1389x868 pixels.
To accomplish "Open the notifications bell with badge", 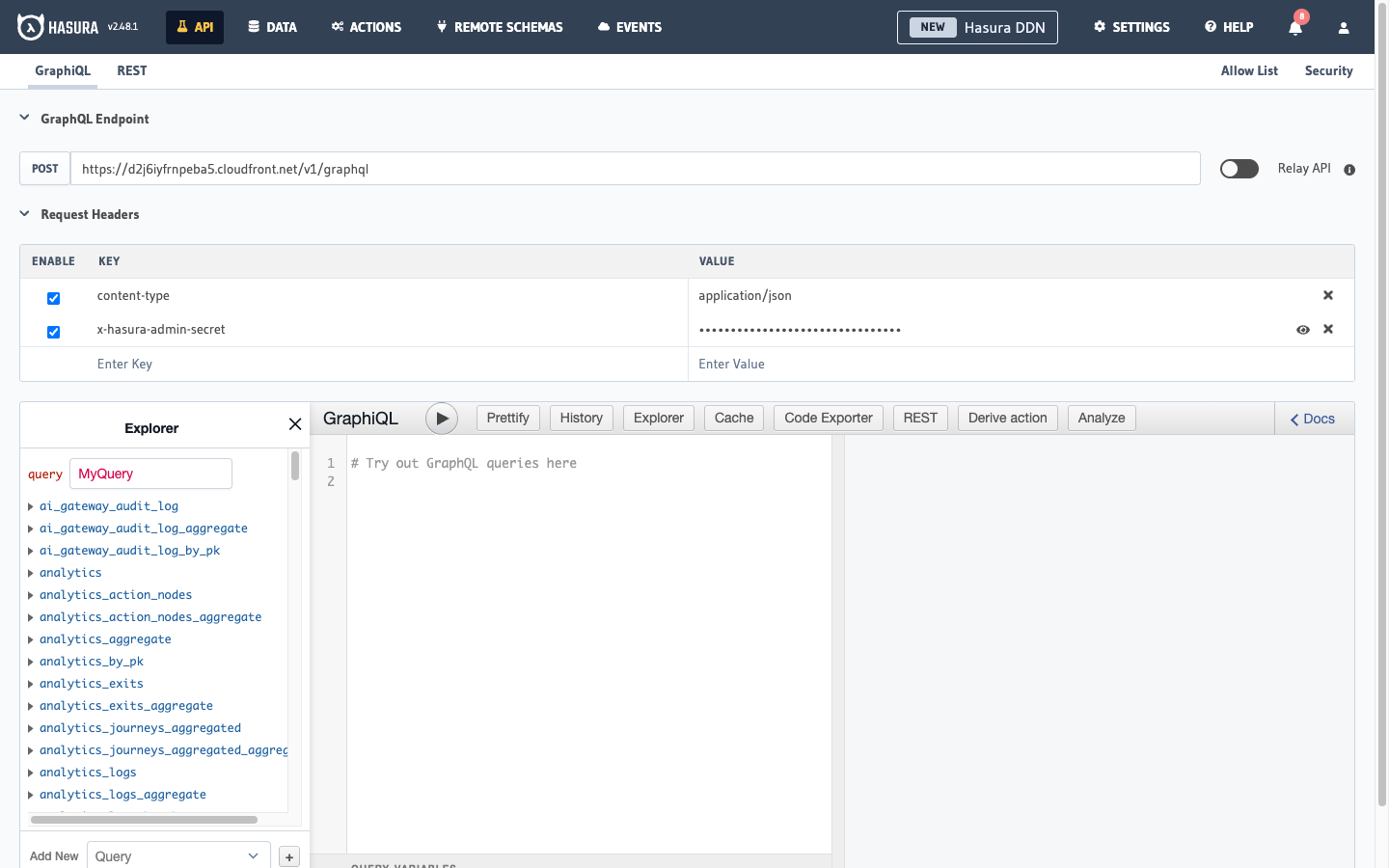I will 1294,27.
